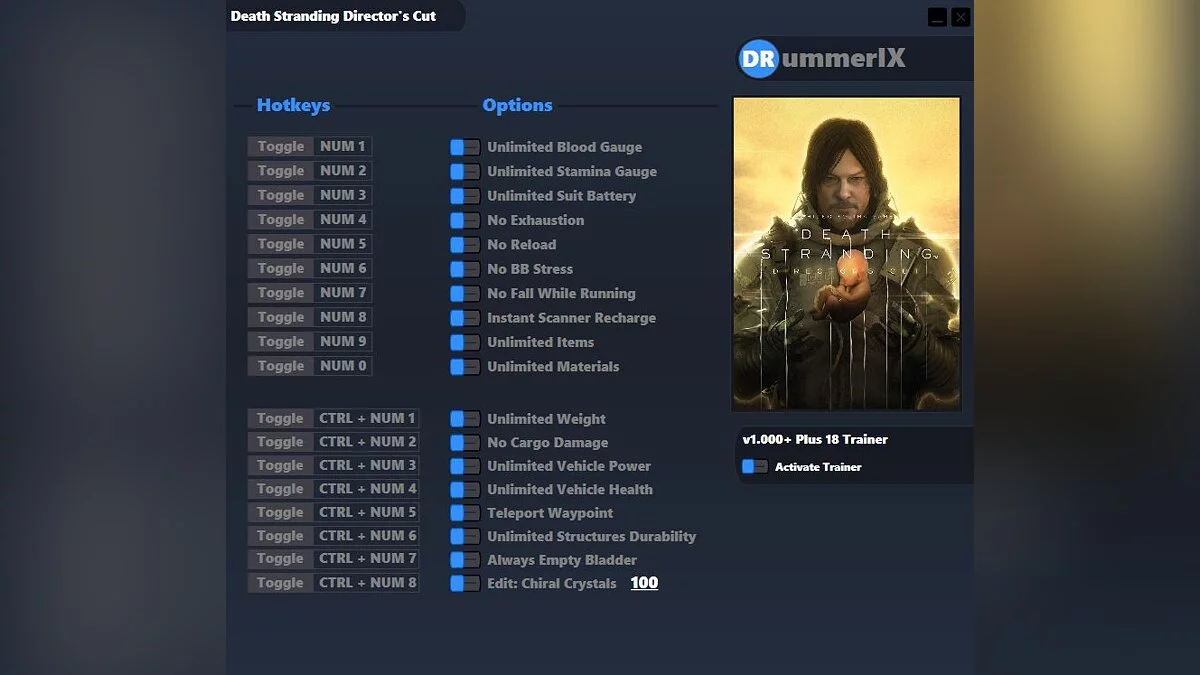Activate the No Reload option
This screenshot has height=675, width=1200.
click(464, 244)
